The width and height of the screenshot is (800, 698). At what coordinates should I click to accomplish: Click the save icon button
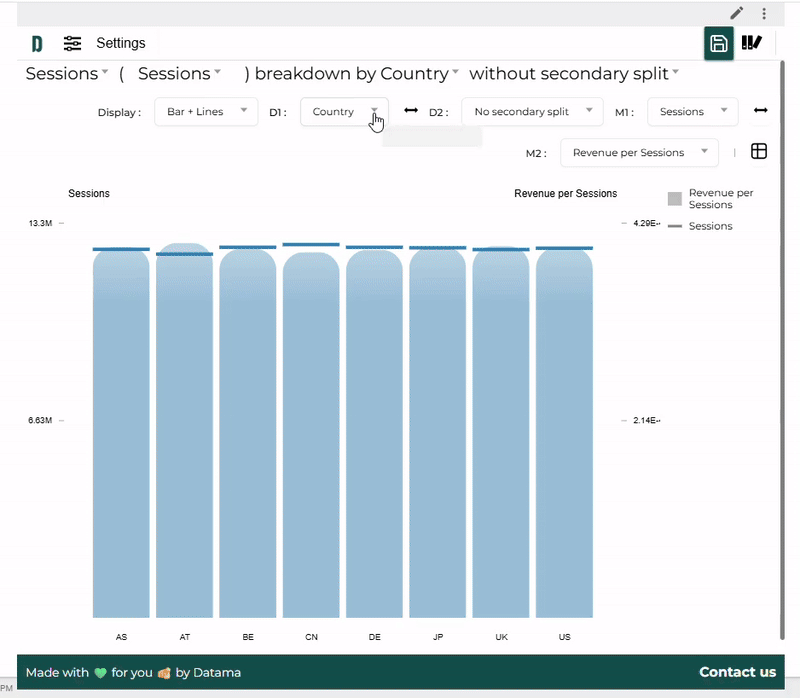718,43
